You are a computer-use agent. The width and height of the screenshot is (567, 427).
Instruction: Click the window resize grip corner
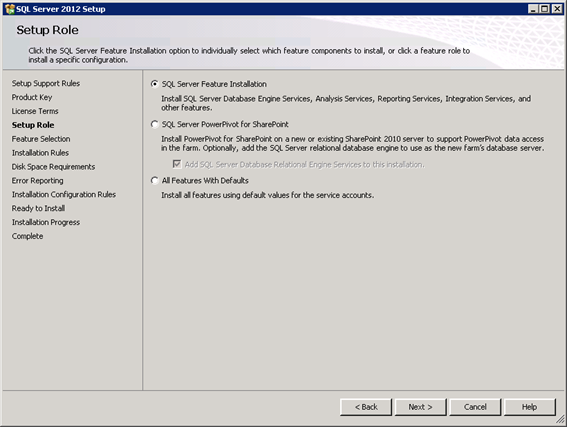[x=560, y=420]
